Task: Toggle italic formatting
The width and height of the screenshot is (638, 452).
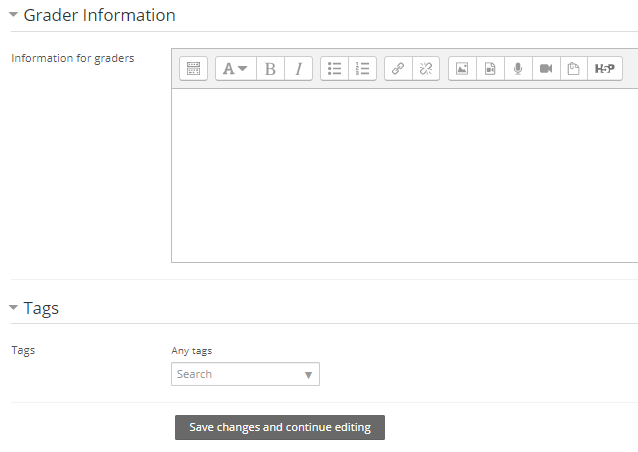Action: [x=298, y=68]
